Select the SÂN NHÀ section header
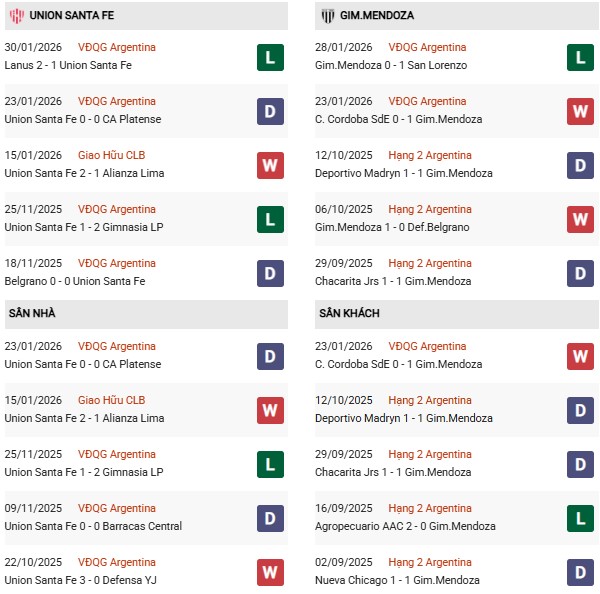600x594 pixels. pos(32,314)
